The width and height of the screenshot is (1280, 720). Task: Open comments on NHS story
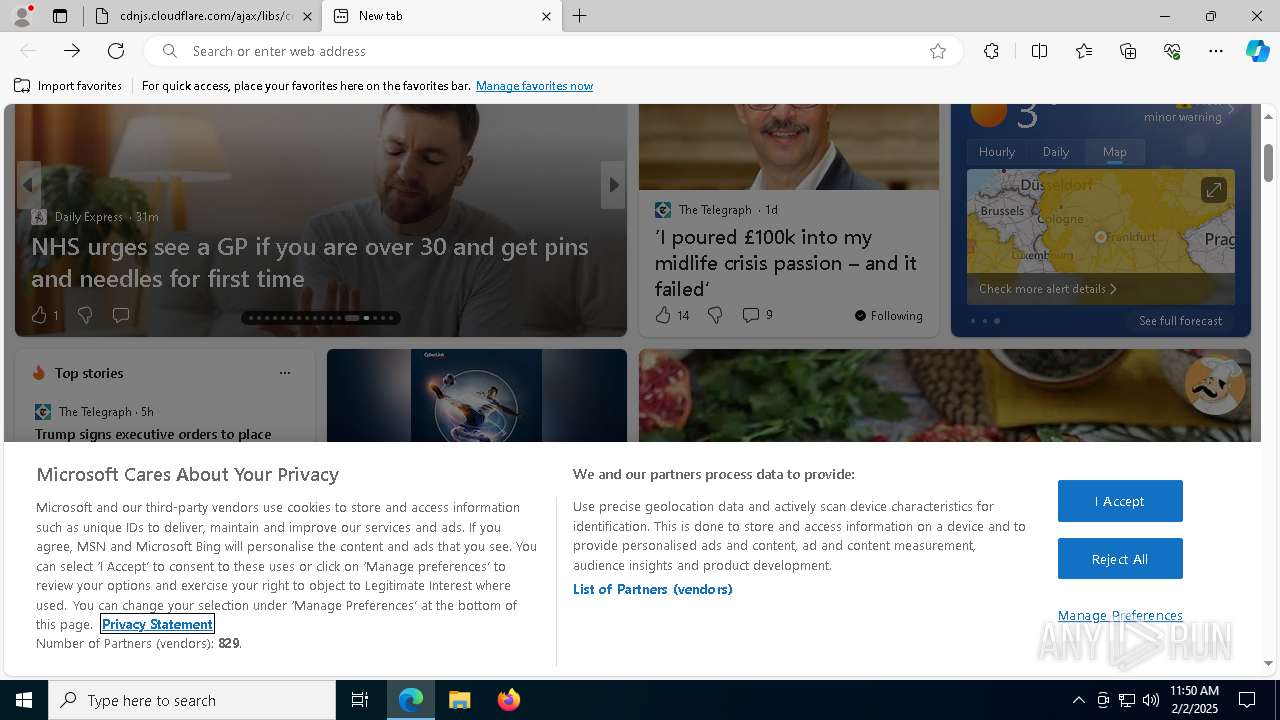121,315
